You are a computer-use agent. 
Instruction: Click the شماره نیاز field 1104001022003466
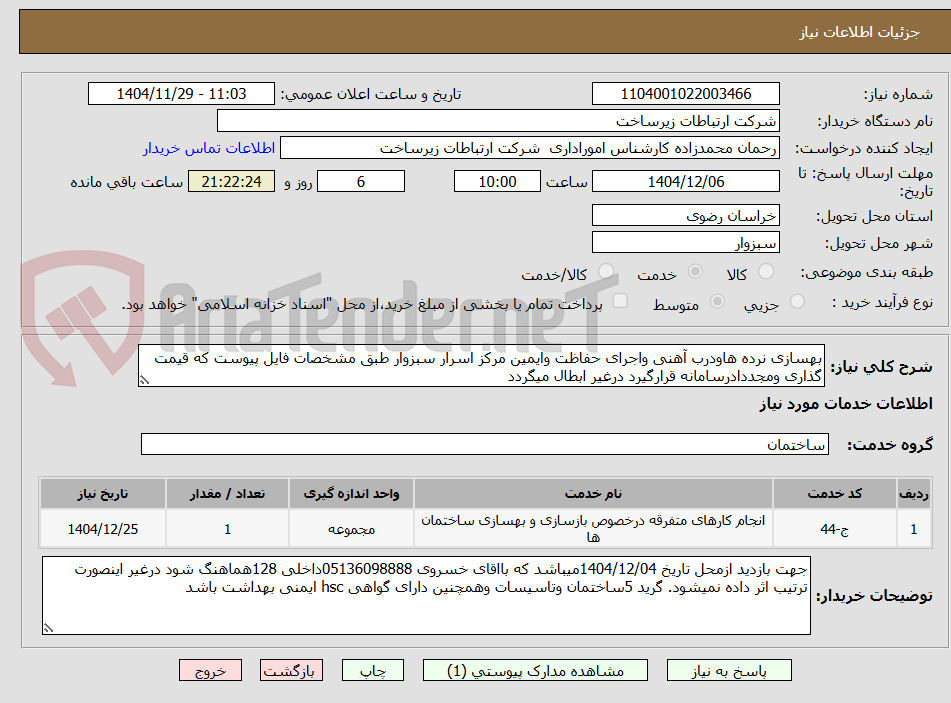pyautogui.click(x=685, y=94)
